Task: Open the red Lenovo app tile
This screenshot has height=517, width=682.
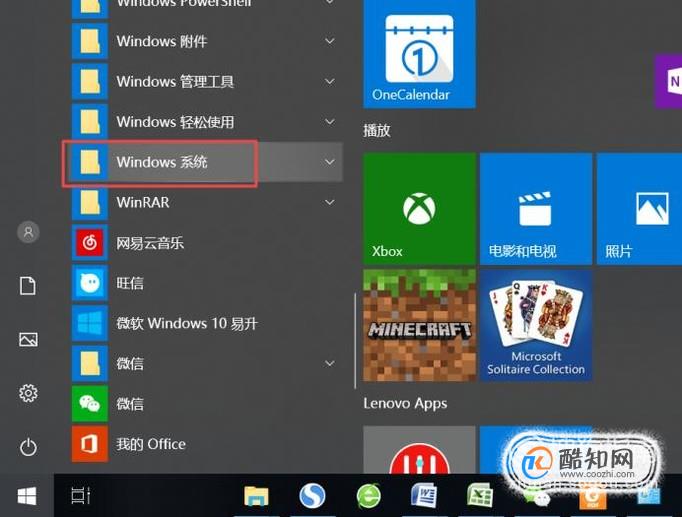Action: [419, 450]
